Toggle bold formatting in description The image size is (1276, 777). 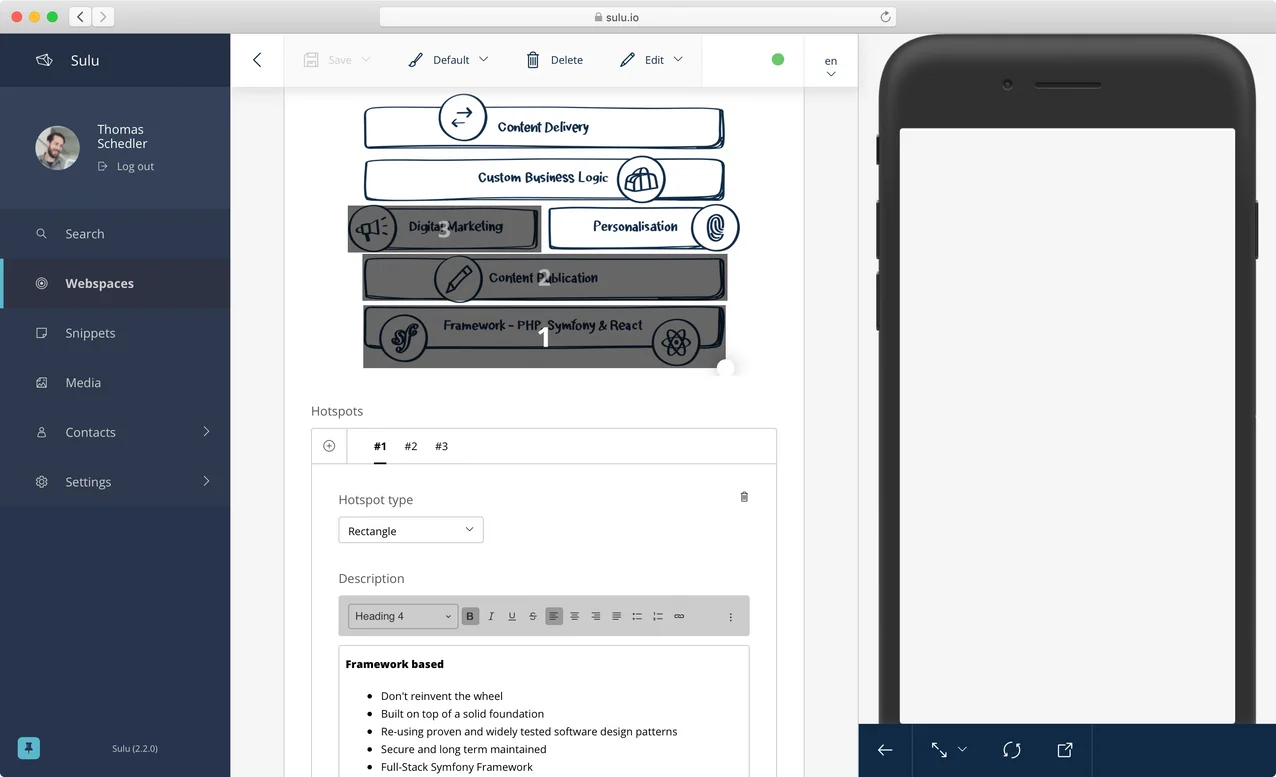[x=470, y=616]
